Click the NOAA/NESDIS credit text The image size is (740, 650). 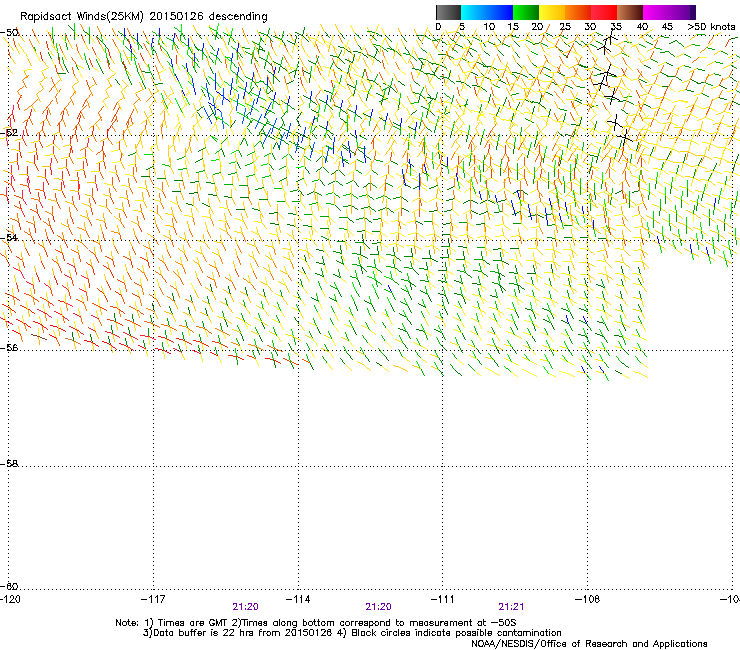pyautogui.click(x=589, y=644)
